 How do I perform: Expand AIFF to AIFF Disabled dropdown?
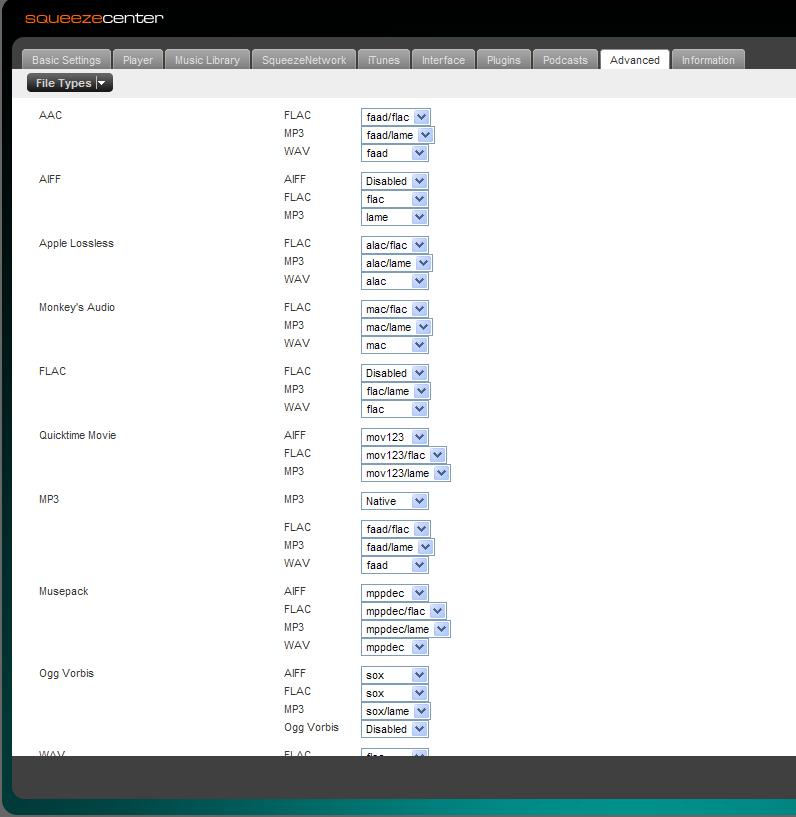click(x=394, y=181)
